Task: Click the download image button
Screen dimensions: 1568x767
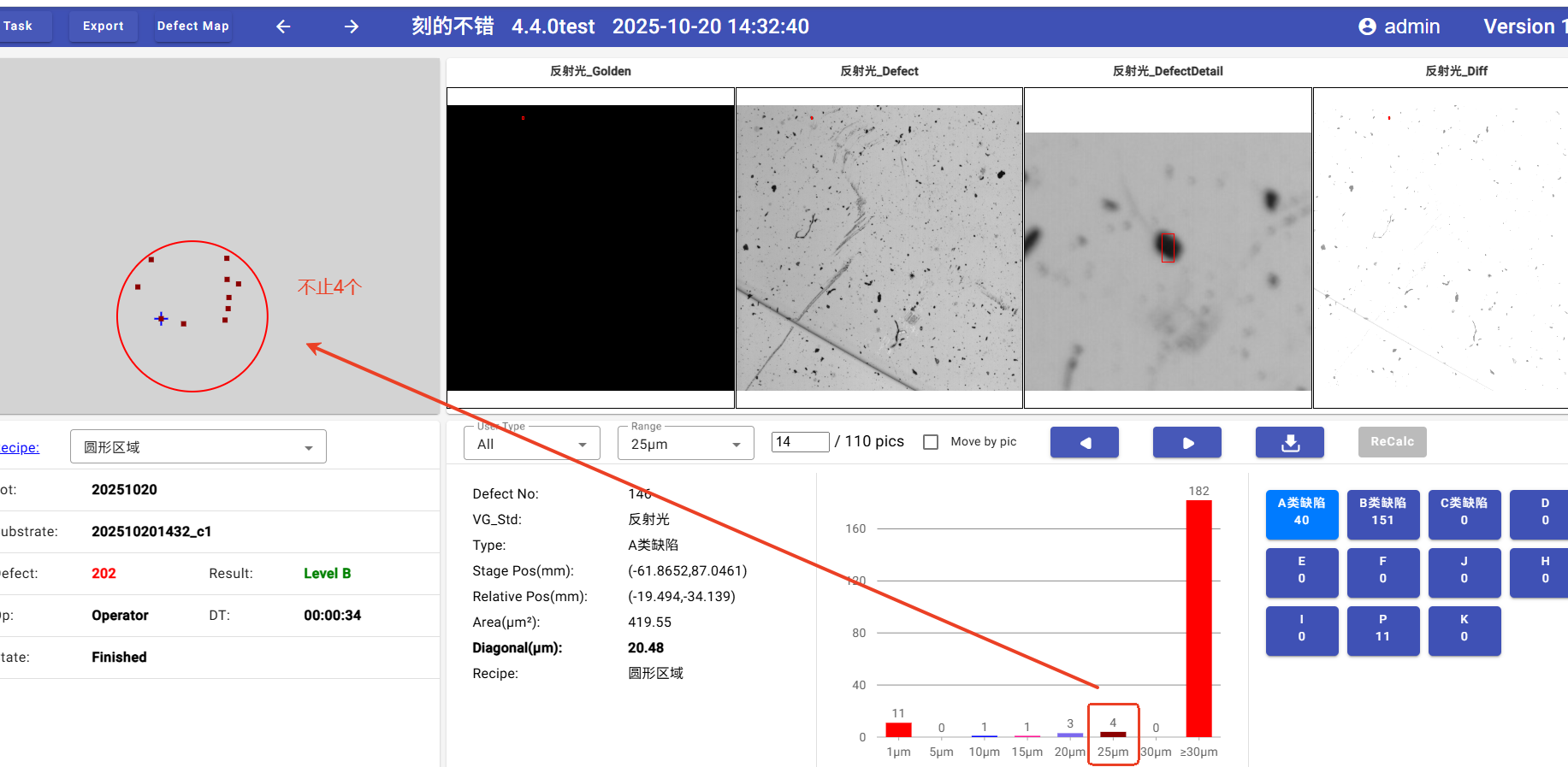Action: [x=1289, y=442]
